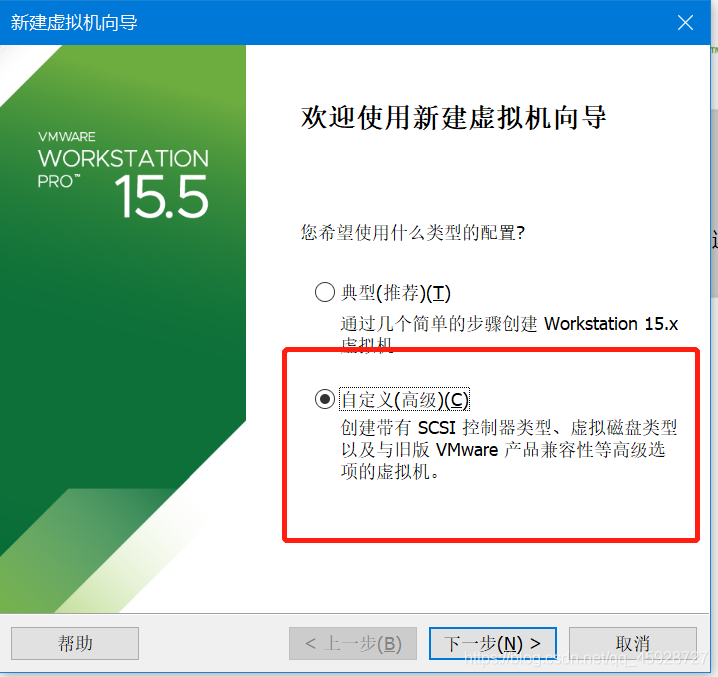
Task: Click the SCSI controller description of the custom option
Action: pos(508,449)
